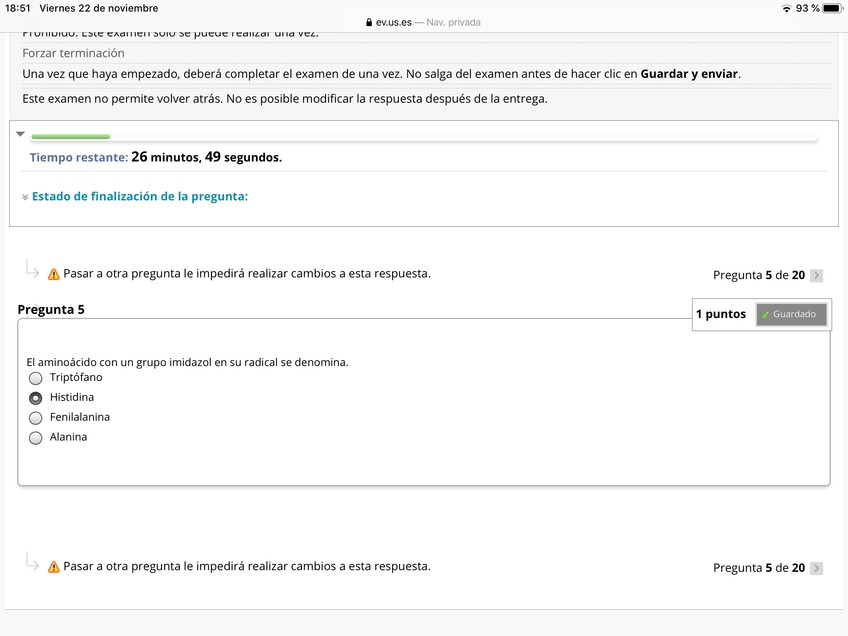Choose the Alanina radio option
Screen dimensions: 848x636
(36, 438)
